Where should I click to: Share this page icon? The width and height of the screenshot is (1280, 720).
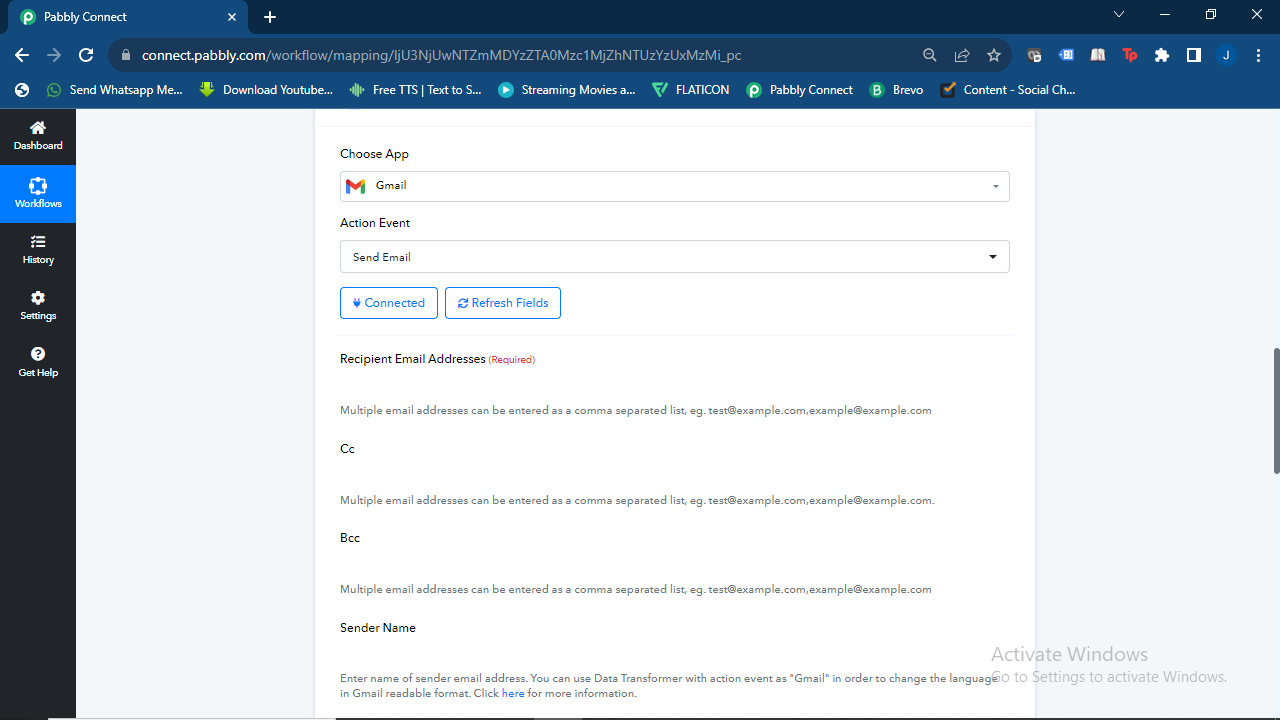pyautogui.click(x=962, y=55)
